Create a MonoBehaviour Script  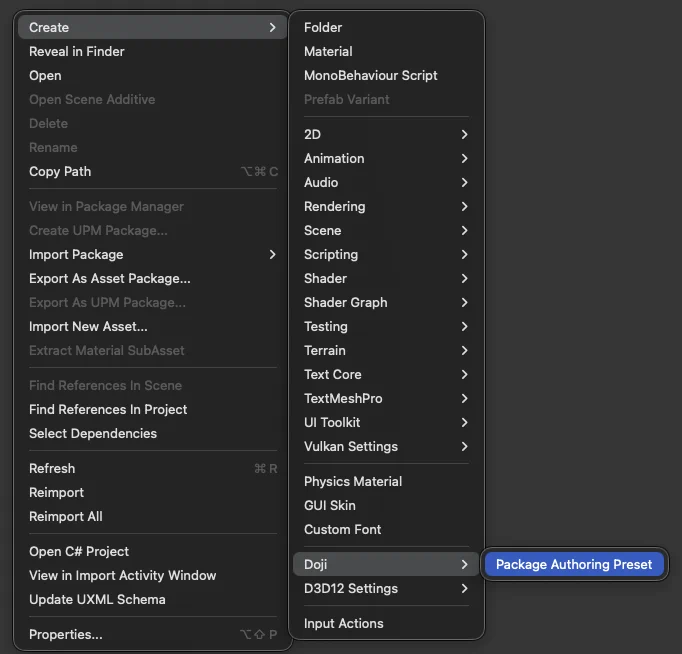386,75
